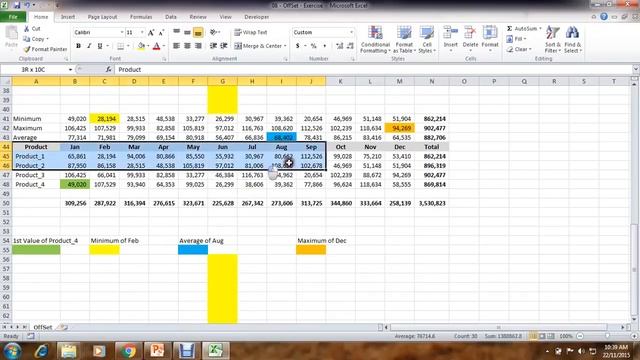Open Find & Select menu
Image resolution: width=640 pixels, height=360 pixels.
[573, 39]
